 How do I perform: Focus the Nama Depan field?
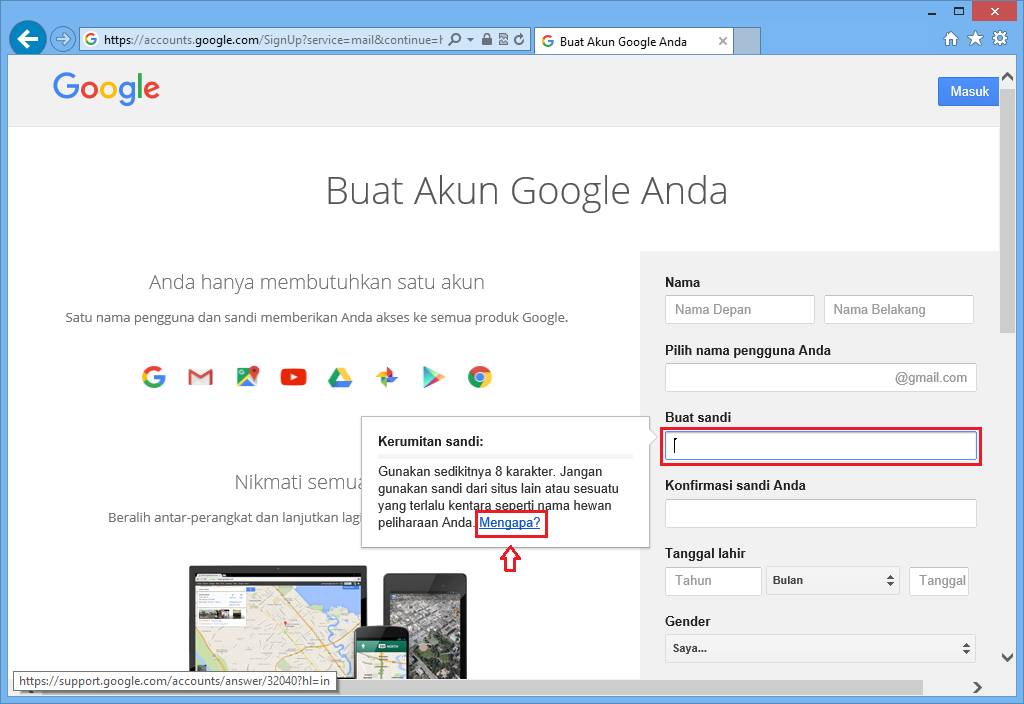point(740,310)
